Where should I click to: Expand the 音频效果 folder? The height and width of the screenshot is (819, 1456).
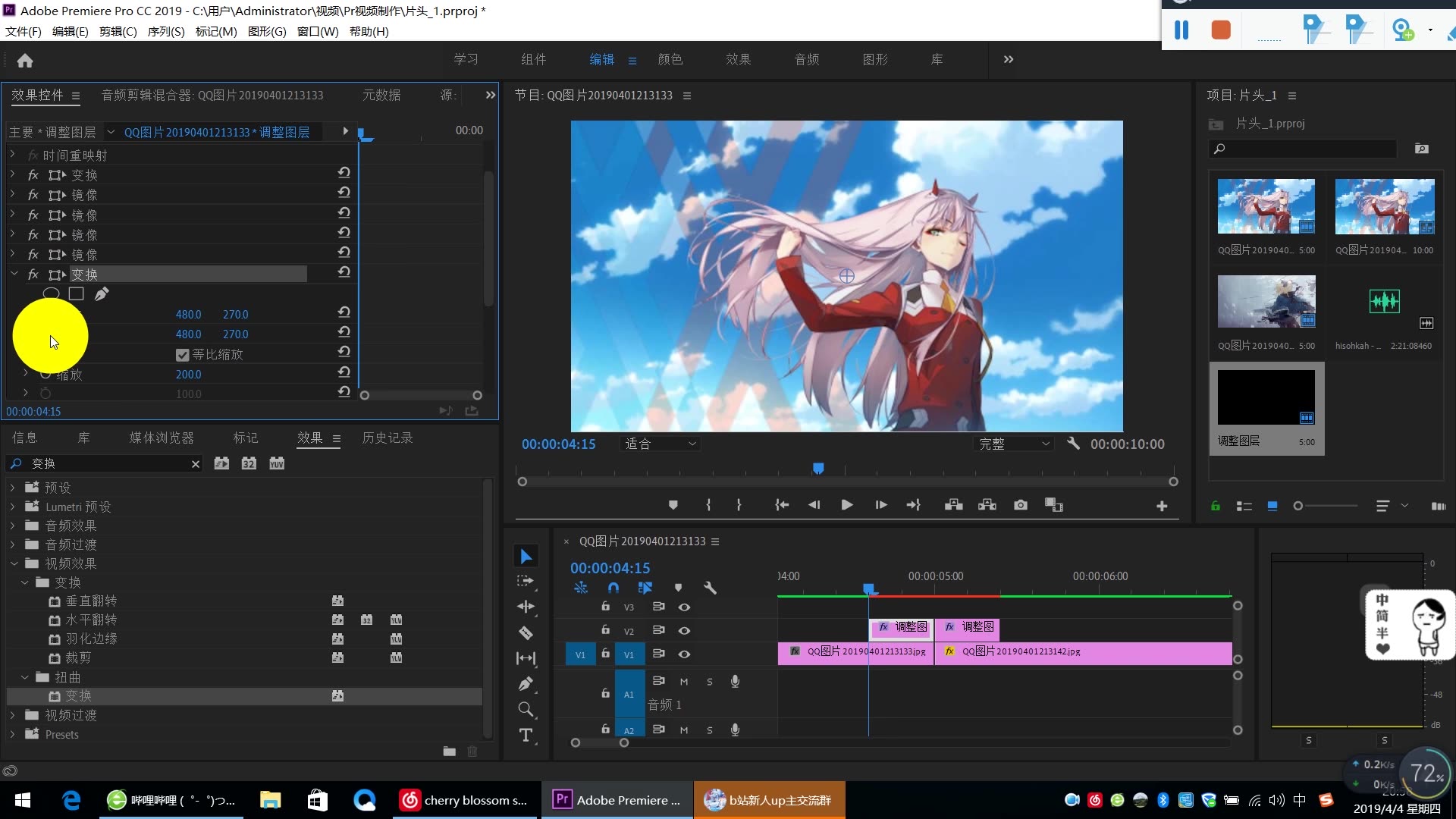click(x=13, y=526)
